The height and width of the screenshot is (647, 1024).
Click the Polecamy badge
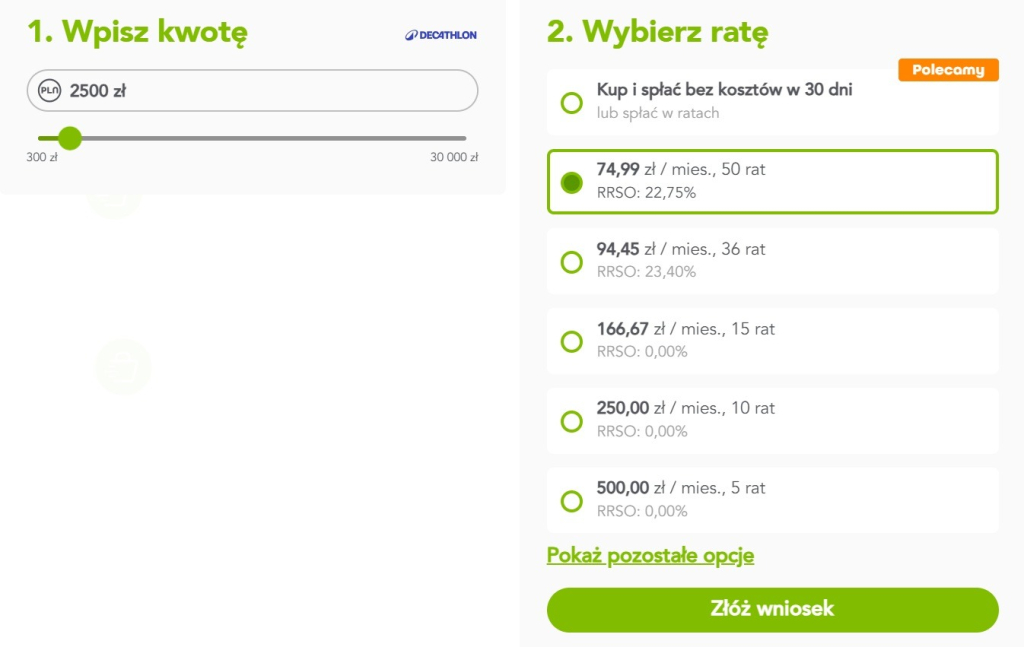947,70
